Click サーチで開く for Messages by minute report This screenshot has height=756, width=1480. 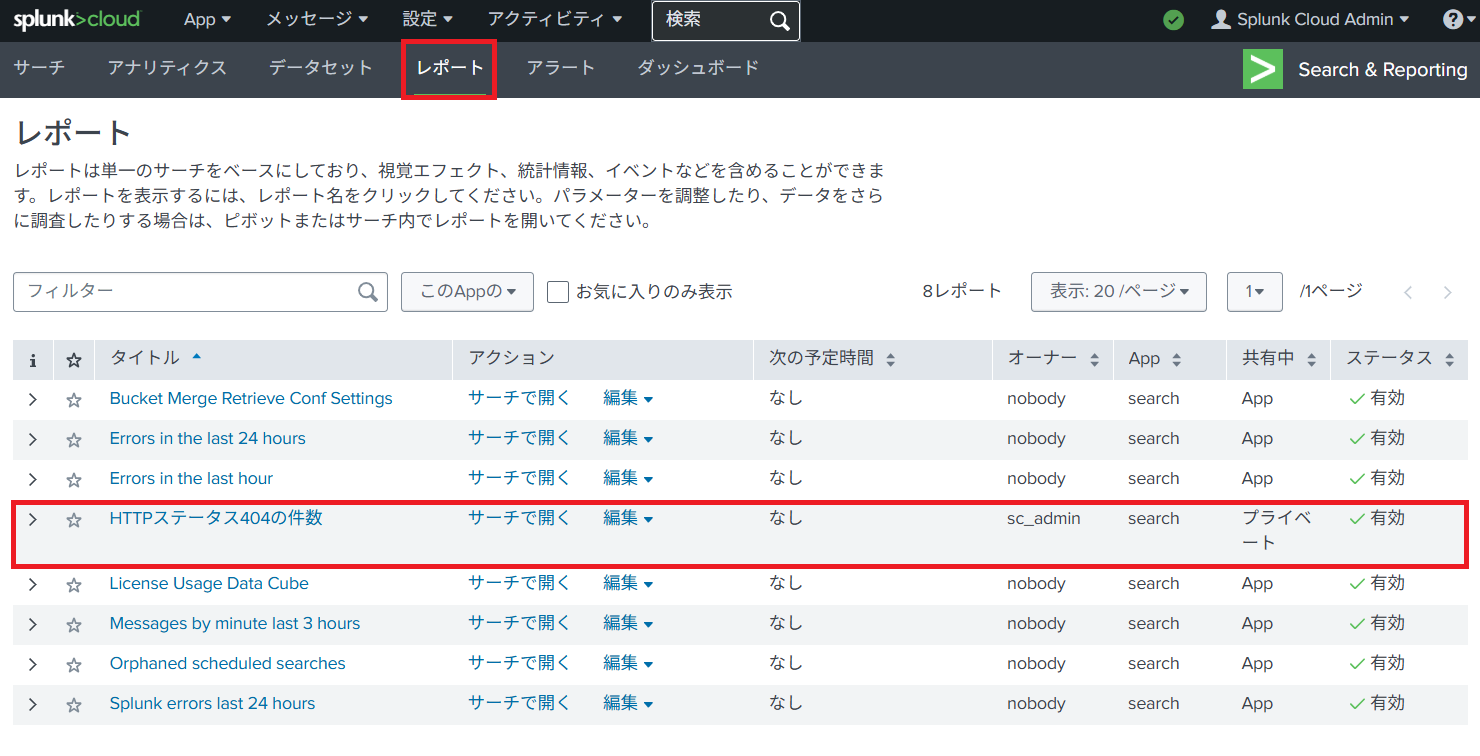pos(519,624)
